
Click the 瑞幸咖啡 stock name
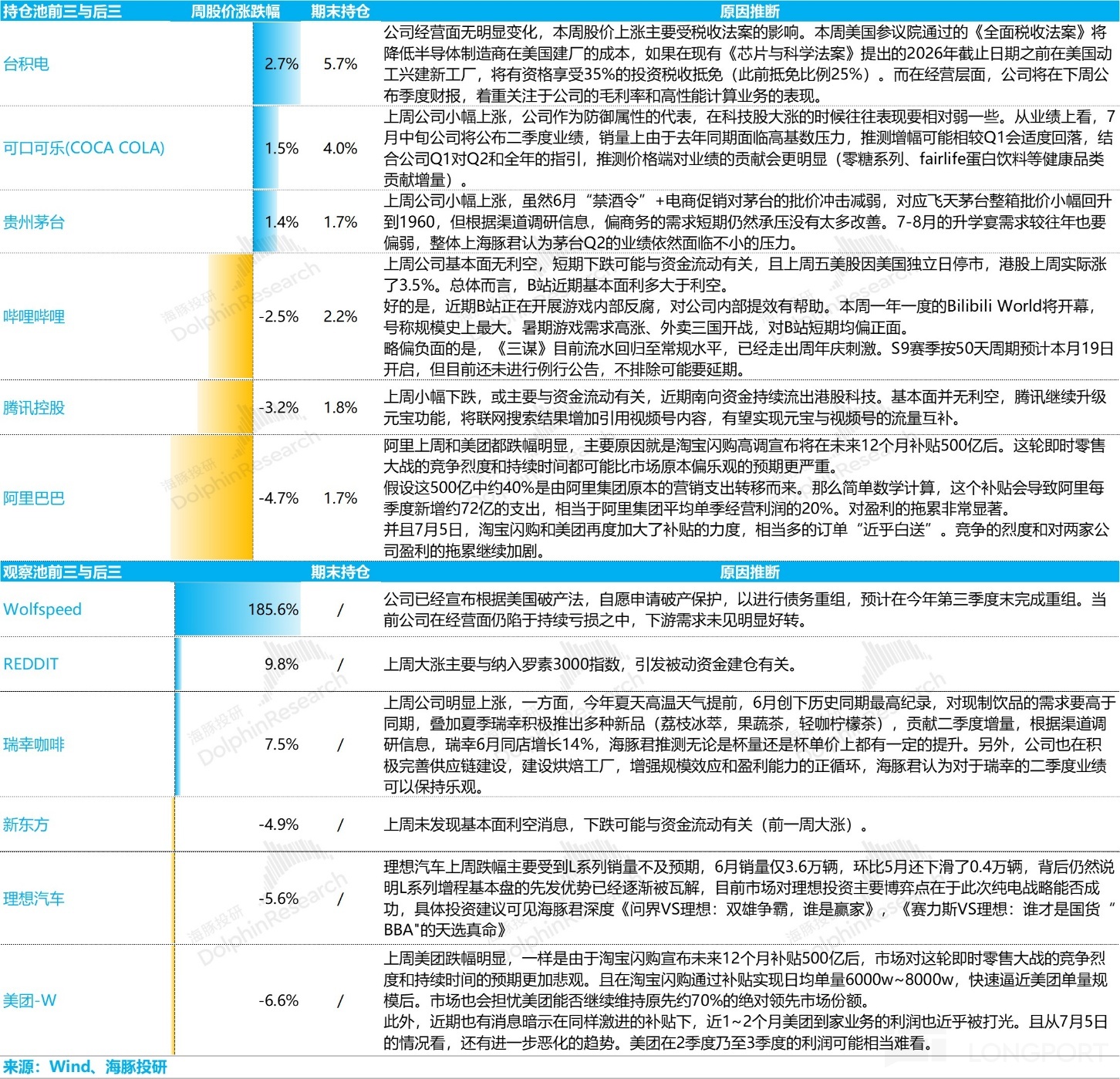tap(34, 745)
